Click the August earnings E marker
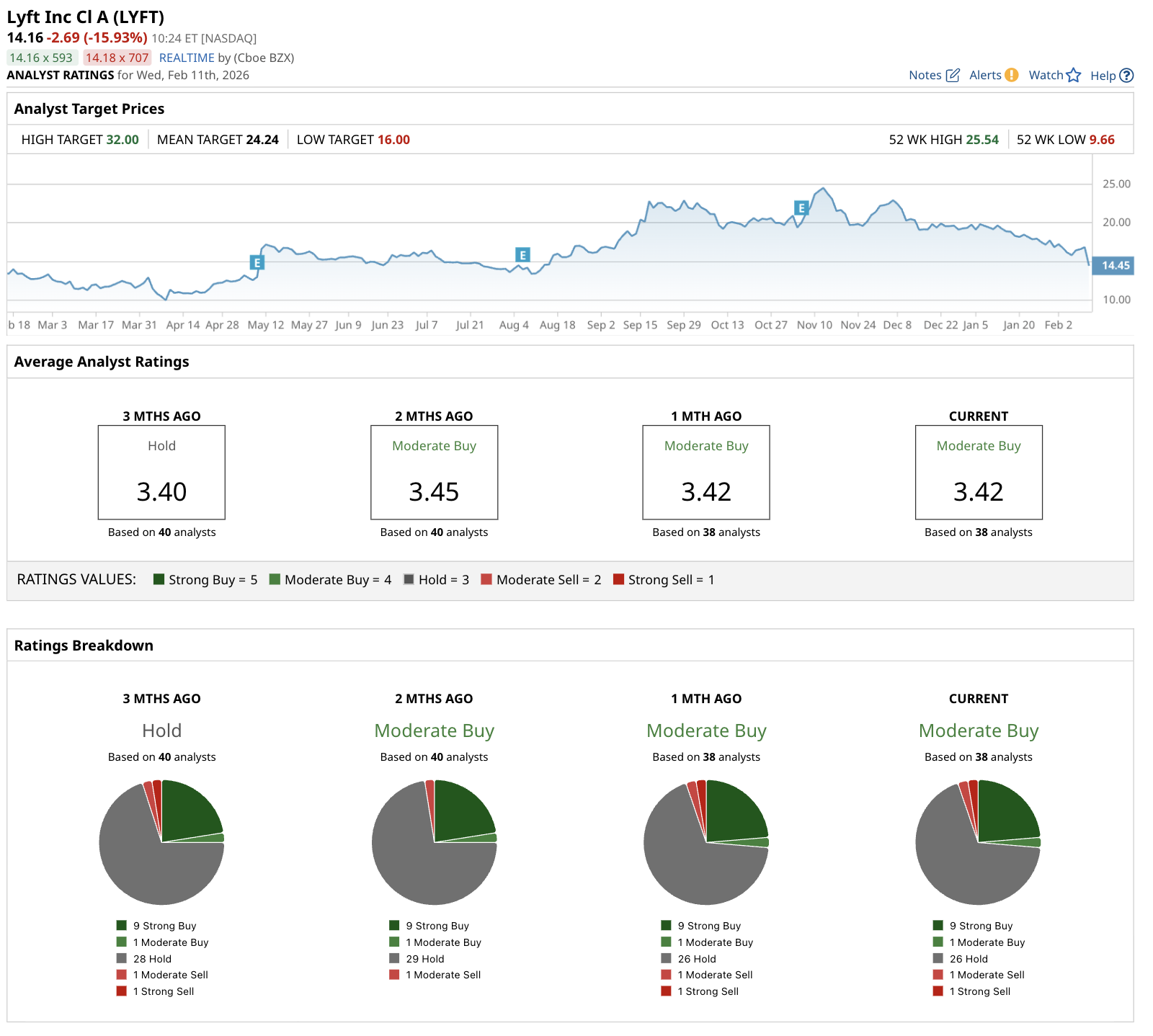This screenshot has width=1153, height=1036. [x=523, y=254]
